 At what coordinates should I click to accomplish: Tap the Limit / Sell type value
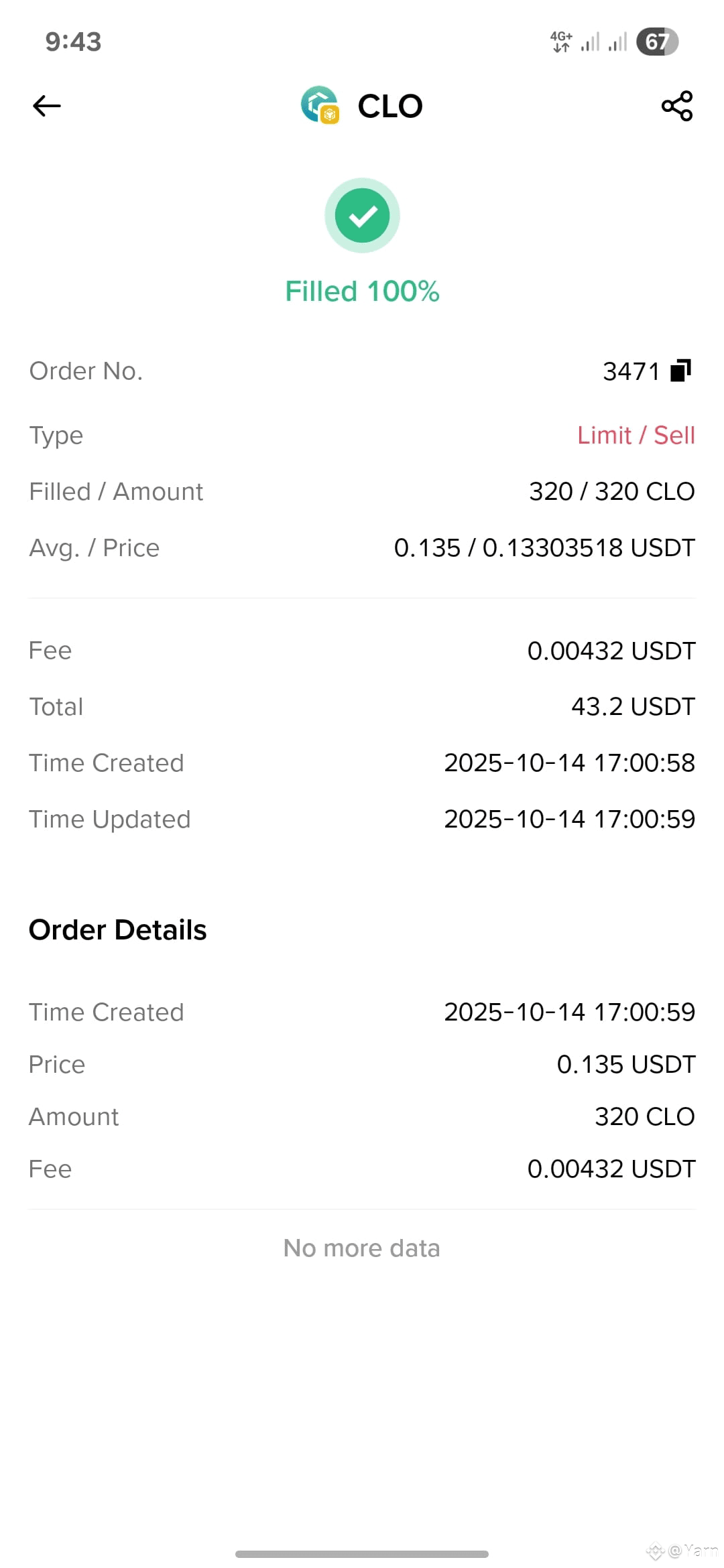pyautogui.click(x=636, y=435)
